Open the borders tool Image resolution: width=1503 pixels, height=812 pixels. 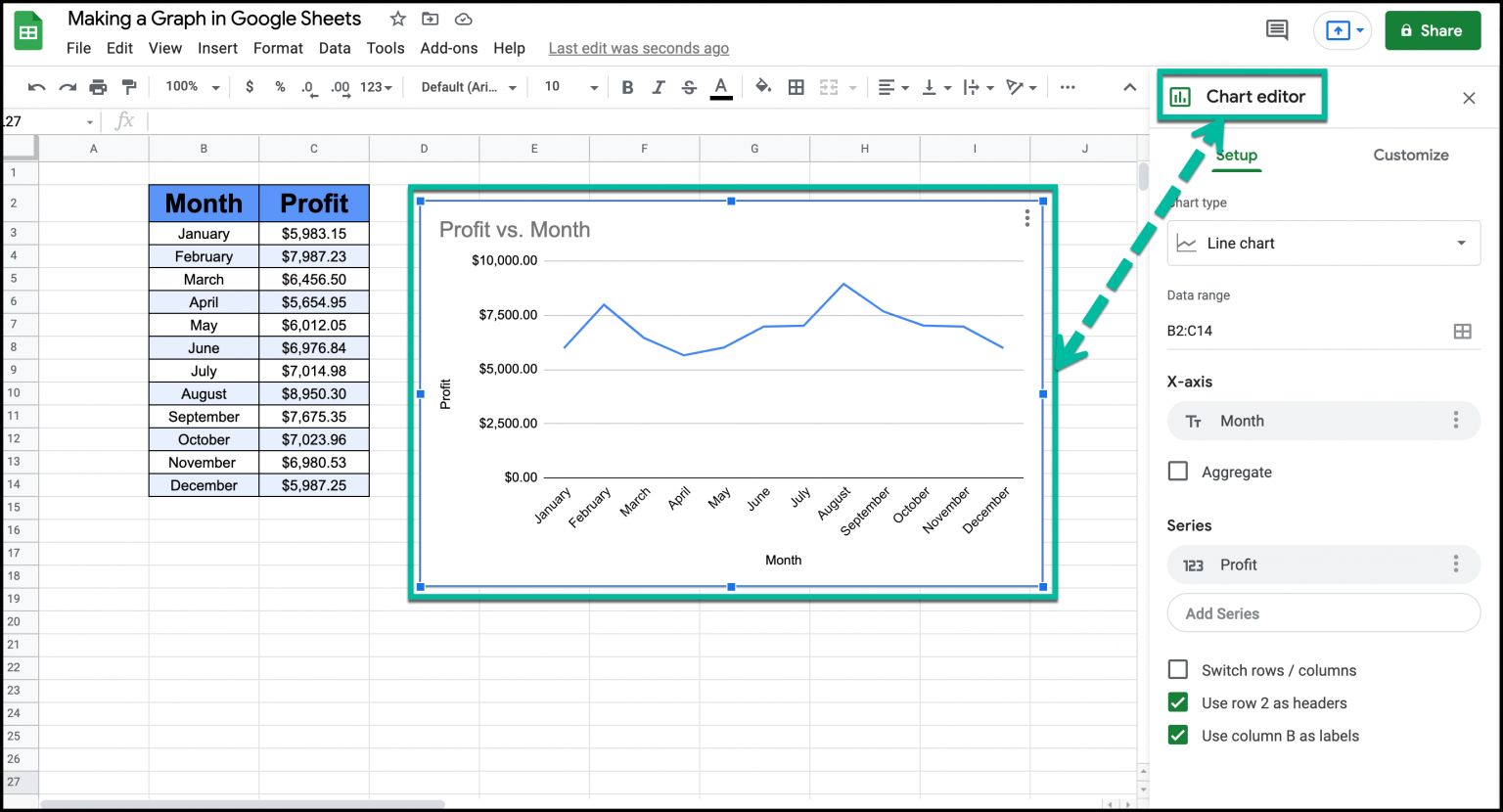click(796, 86)
